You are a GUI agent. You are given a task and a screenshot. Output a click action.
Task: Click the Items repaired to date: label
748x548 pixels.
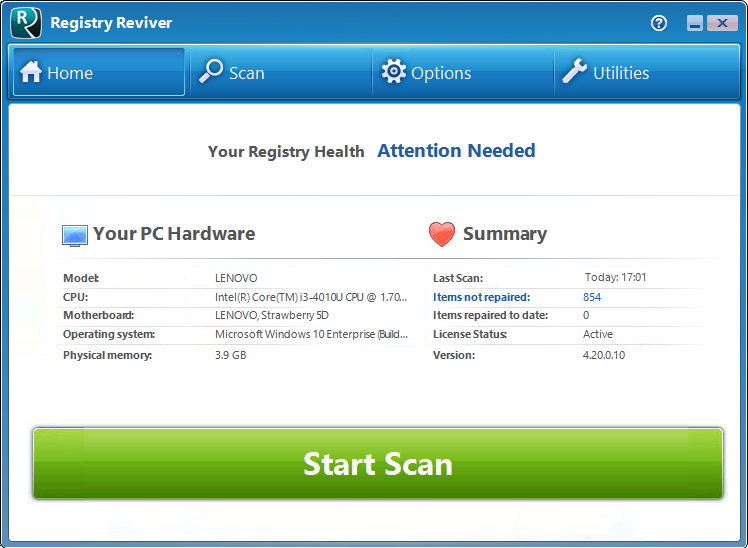(x=490, y=315)
